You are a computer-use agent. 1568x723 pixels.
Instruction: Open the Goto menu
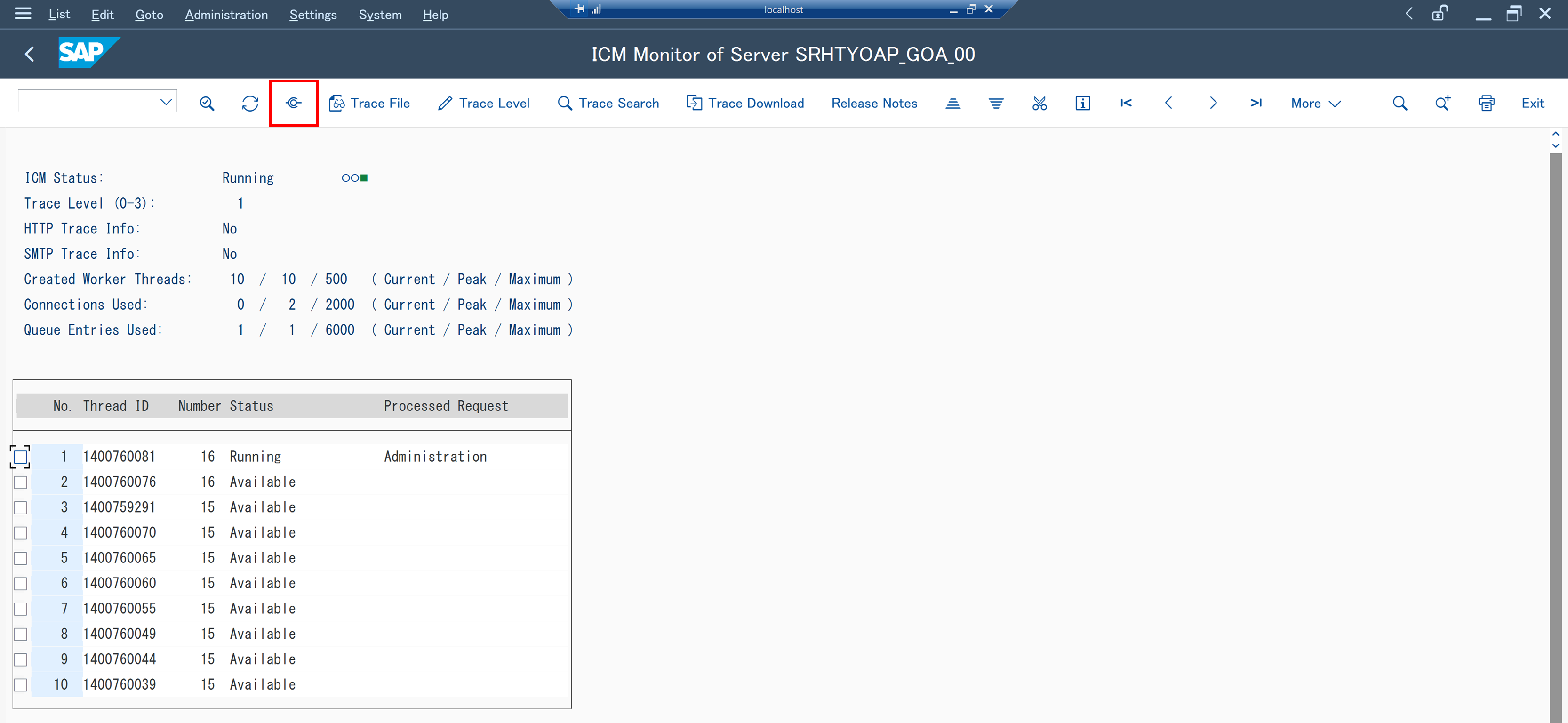pos(149,15)
